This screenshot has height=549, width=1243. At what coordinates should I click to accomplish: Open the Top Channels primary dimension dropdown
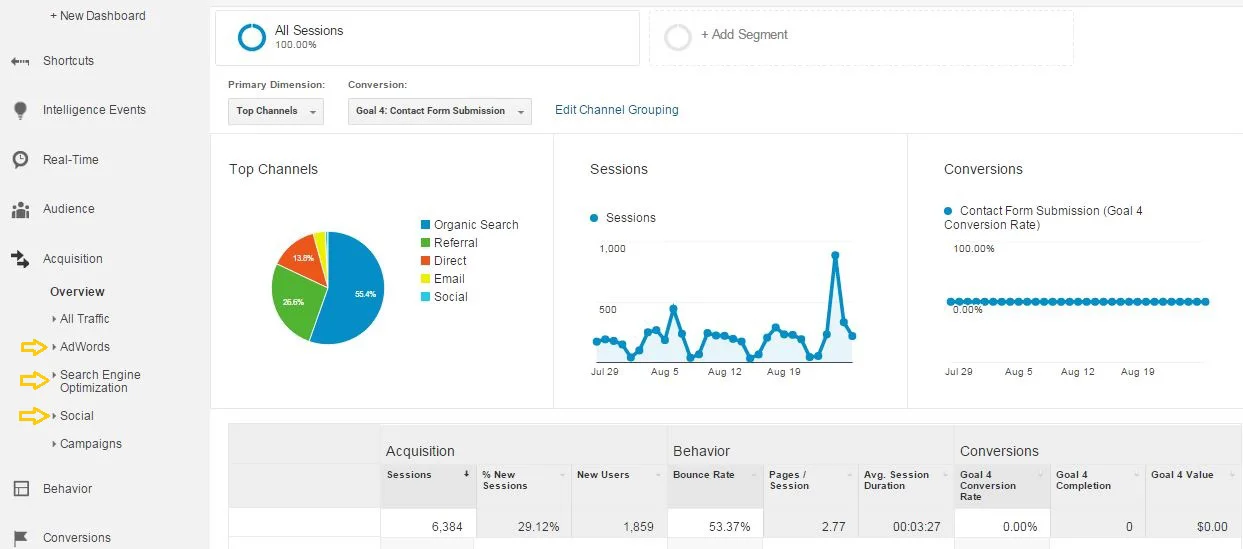[275, 111]
